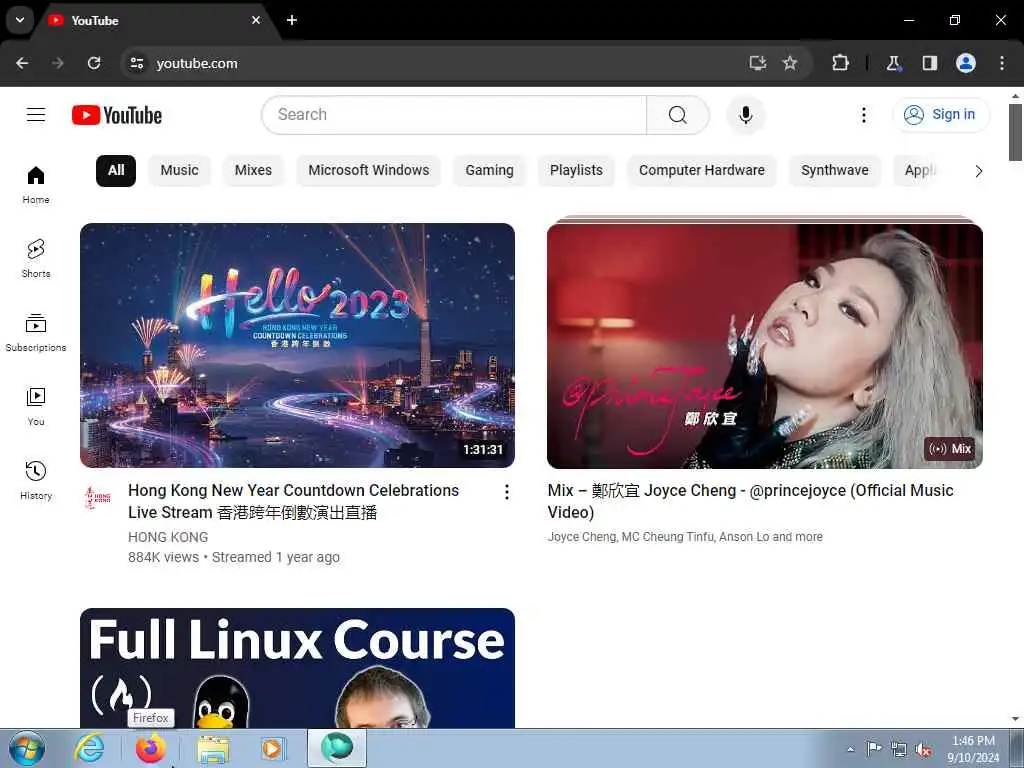Viewport: 1024px width, 768px height.
Task: Open the HONG KONG channel name link
Action: click(168, 537)
